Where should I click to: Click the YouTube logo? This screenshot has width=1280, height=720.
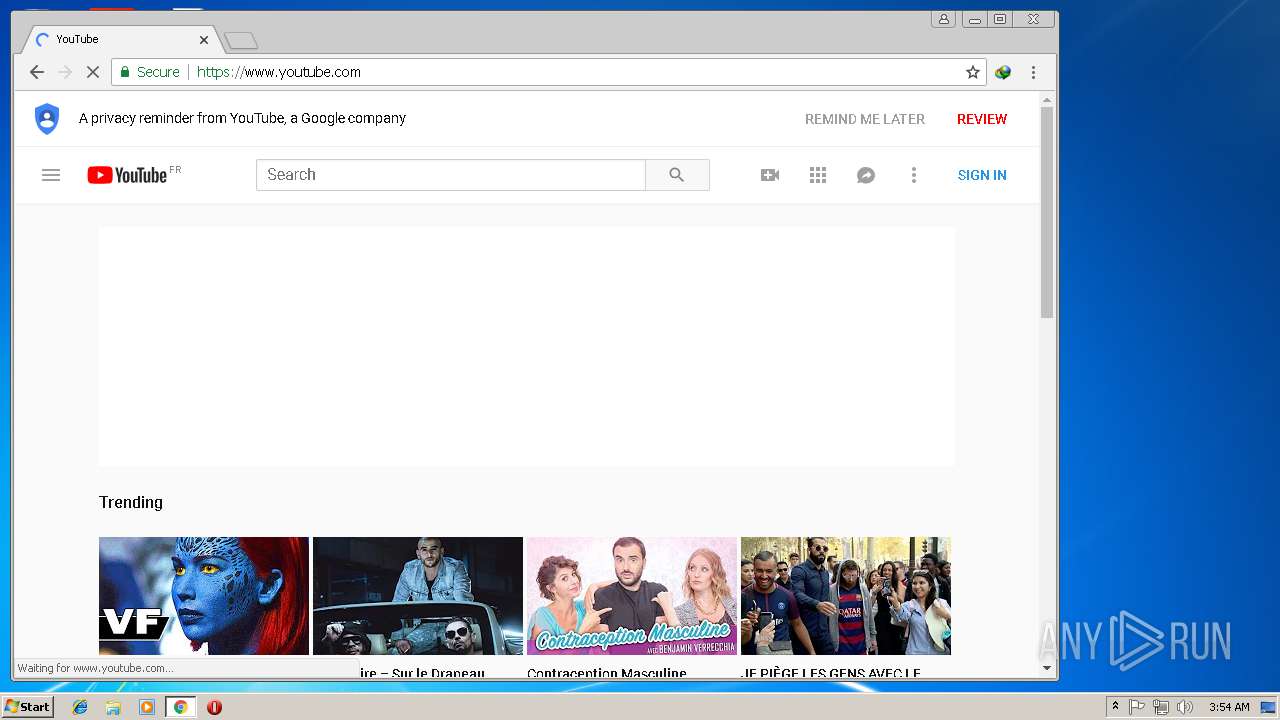[127, 175]
